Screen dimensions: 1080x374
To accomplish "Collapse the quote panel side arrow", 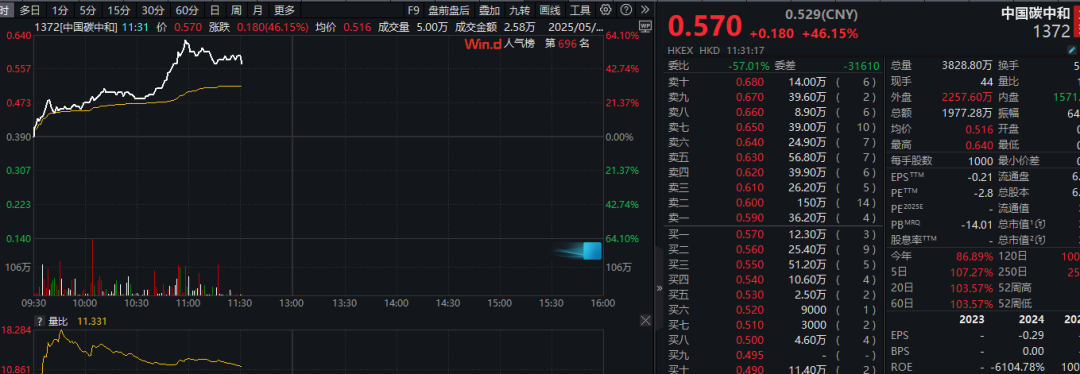I will [x=659, y=288].
